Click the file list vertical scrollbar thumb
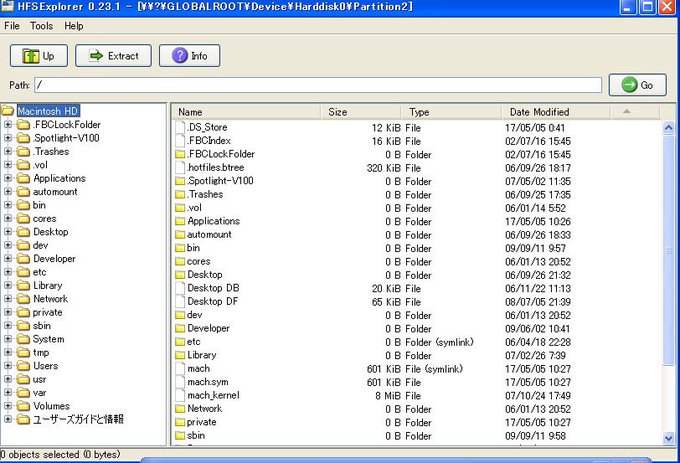680x463 pixels. (669, 251)
